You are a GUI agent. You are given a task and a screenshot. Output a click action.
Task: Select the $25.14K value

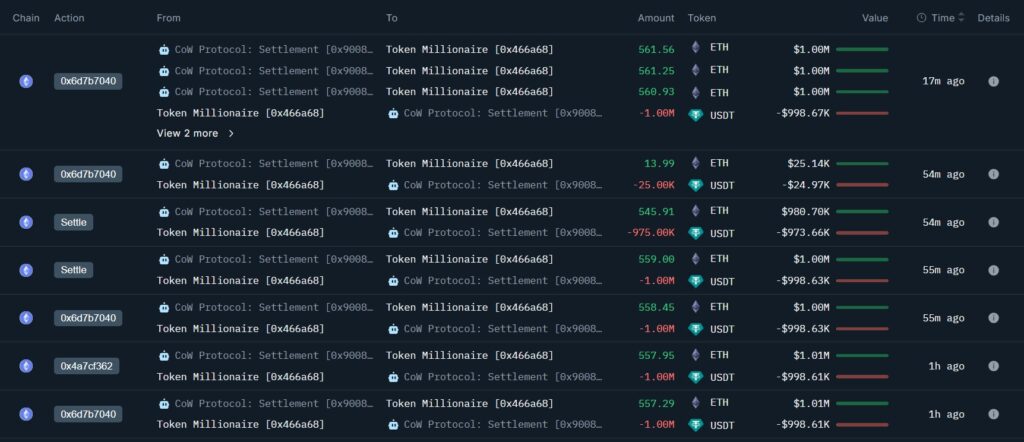coord(808,163)
